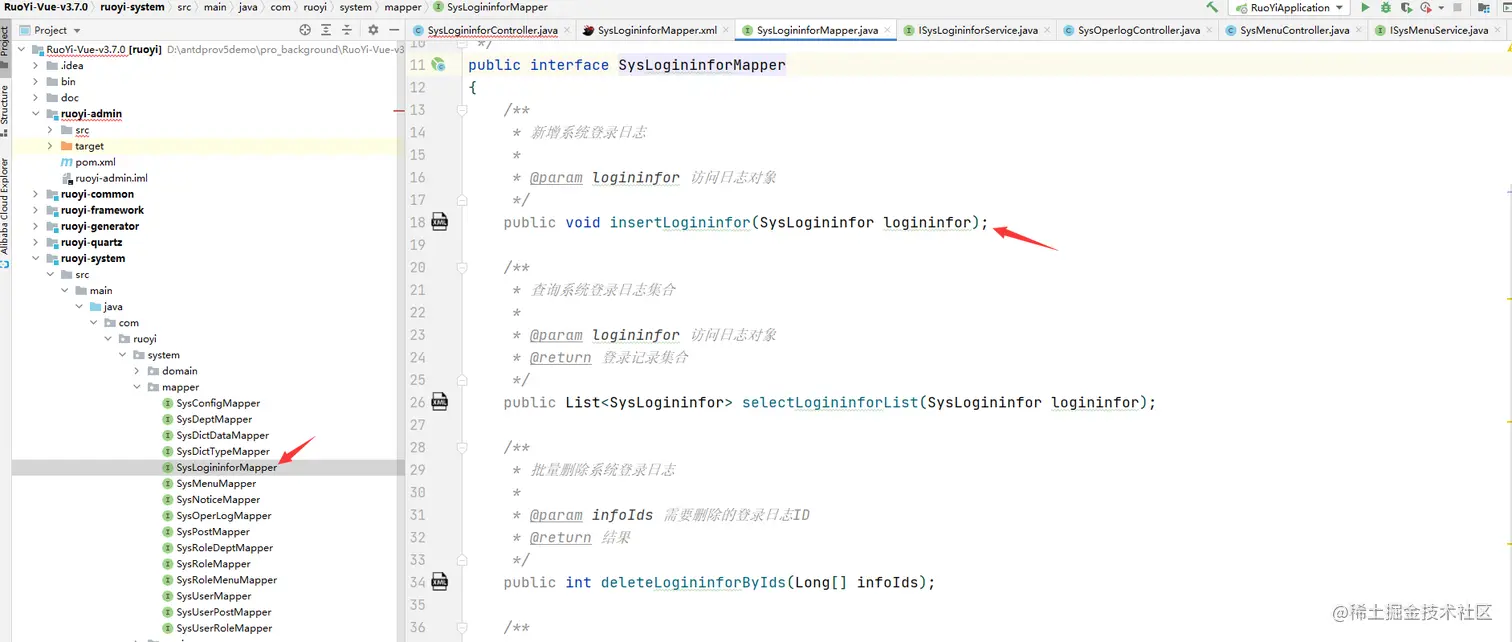
Task: Click selectLogininforList method name in editor
Action: pyautogui.click(x=830, y=402)
